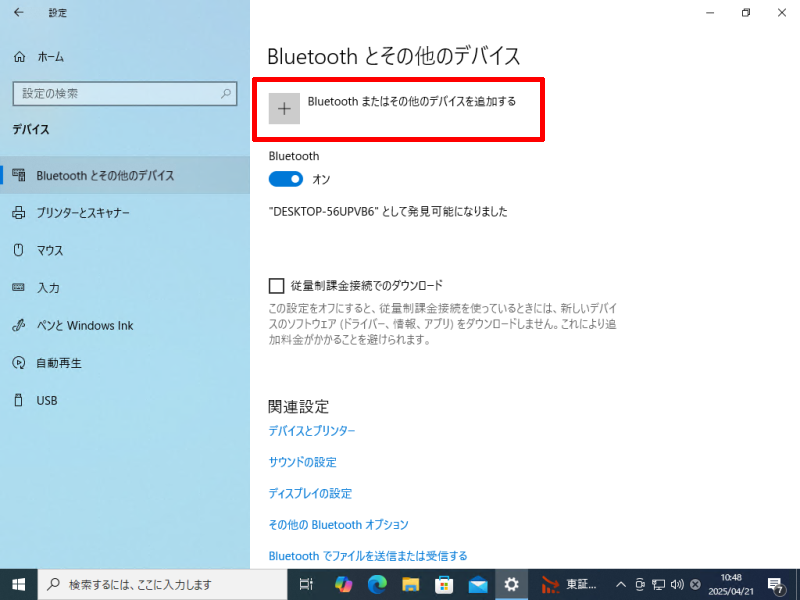The image size is (800, 600).
Task: Open File Explorer from the taskbar
Action: point(411,585)
